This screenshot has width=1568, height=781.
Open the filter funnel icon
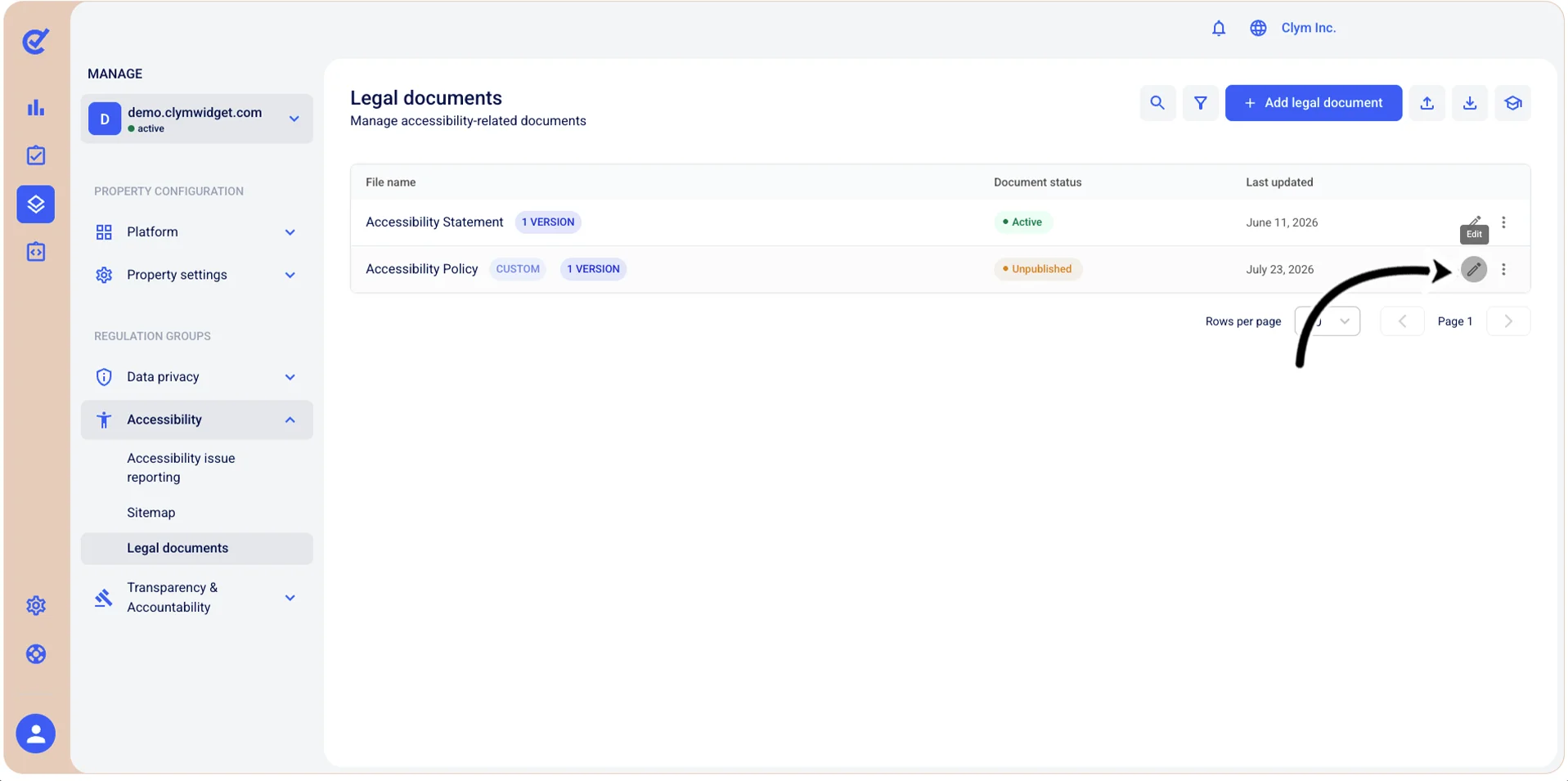(x=1201, y=103)
